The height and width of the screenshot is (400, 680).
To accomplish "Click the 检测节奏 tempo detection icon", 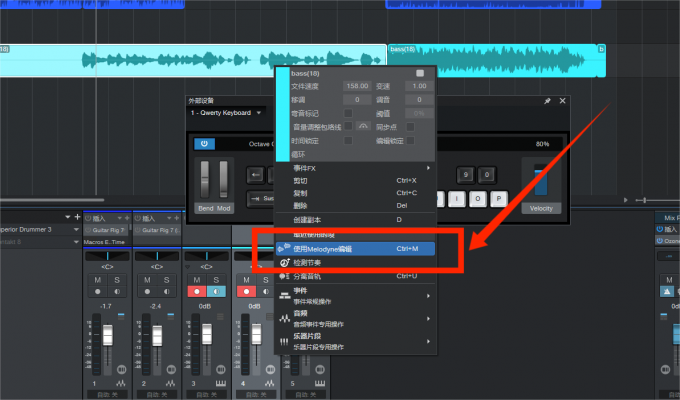I will (x=284, y=262).
